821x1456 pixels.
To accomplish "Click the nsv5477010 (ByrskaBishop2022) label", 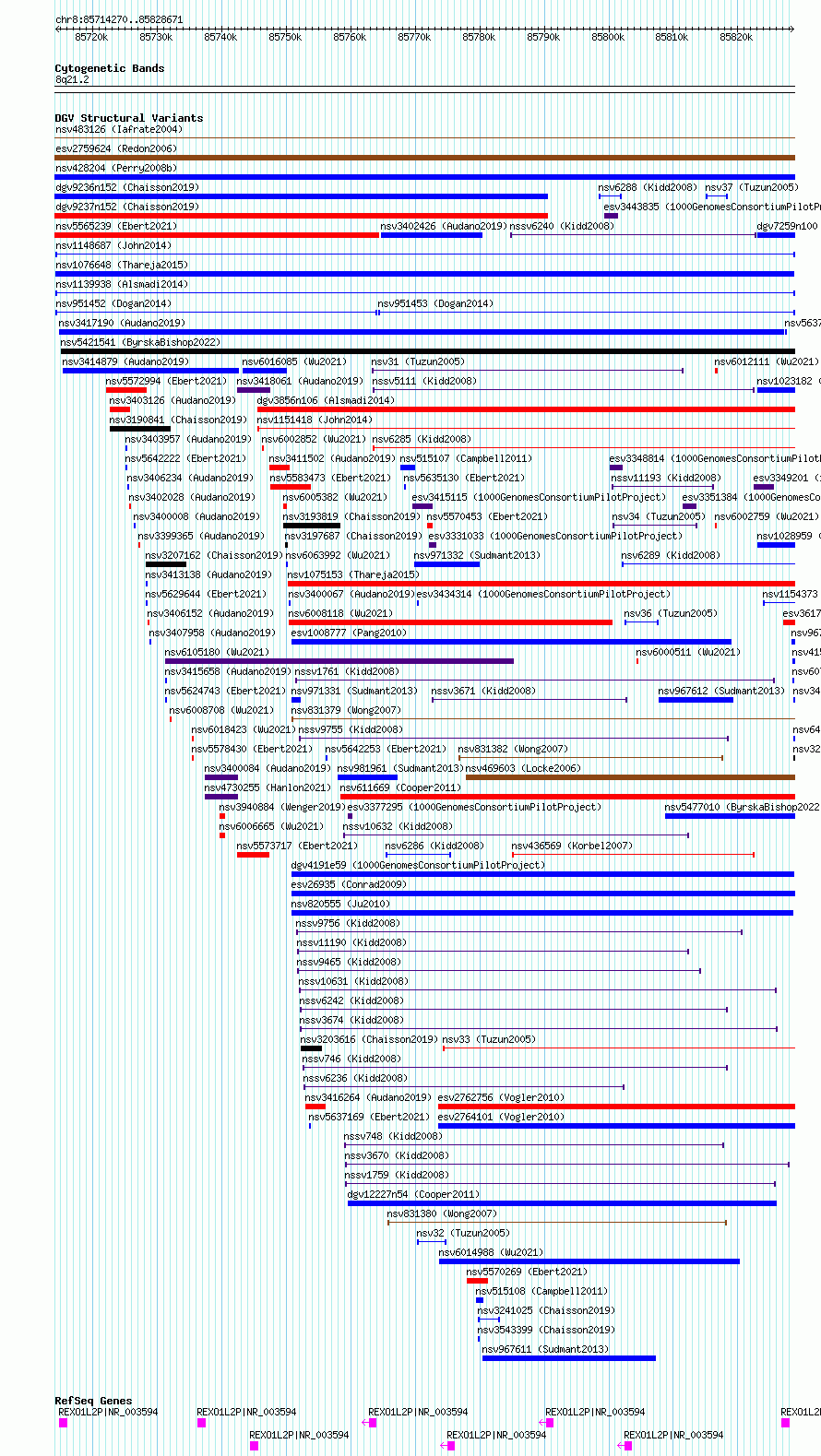I will coord(743,807).
